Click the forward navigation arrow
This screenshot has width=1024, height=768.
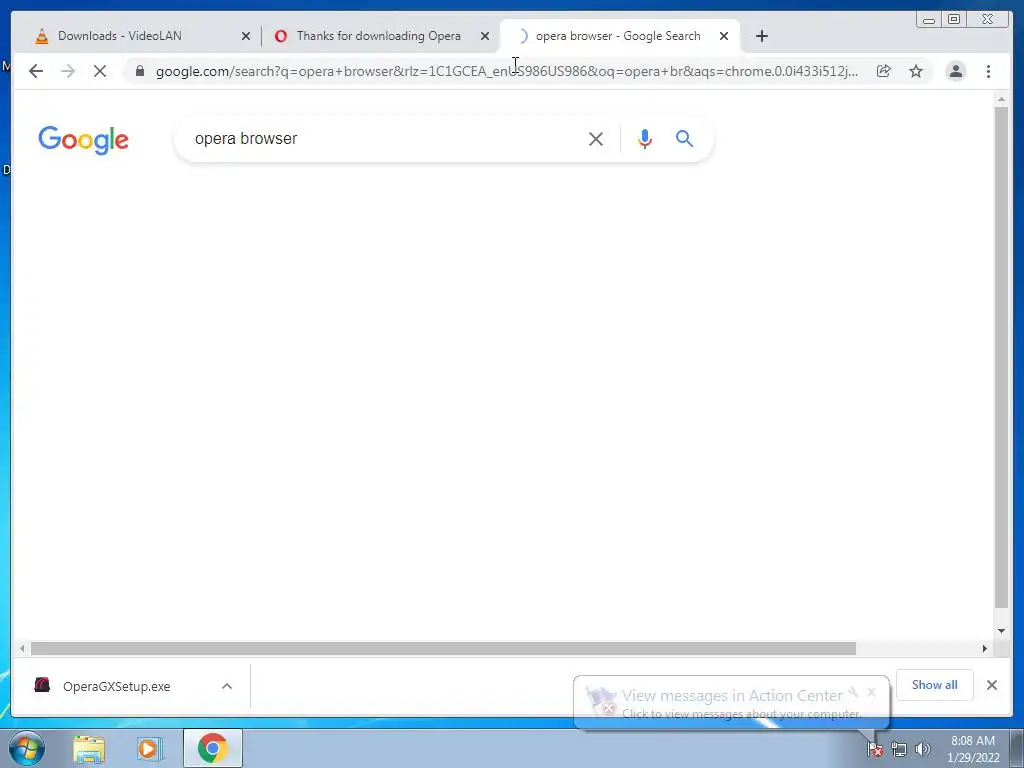pyautogui.click(x=68, y=71)
